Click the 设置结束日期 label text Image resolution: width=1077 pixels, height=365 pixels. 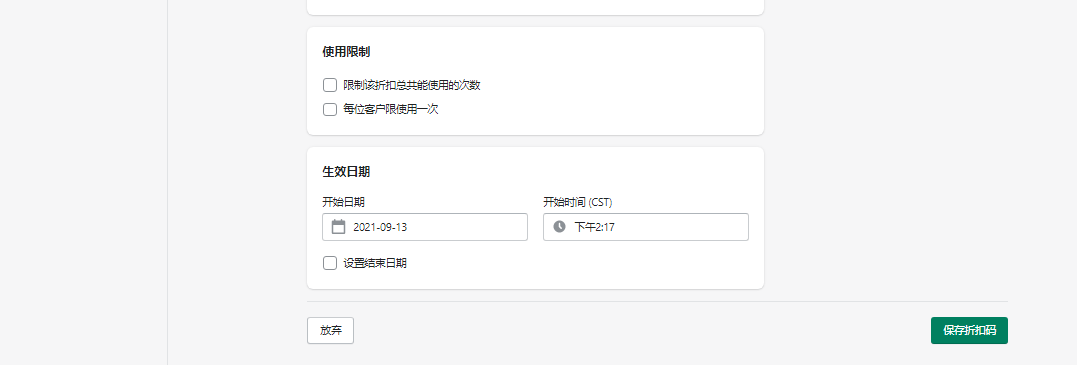[x=375, y=263]
